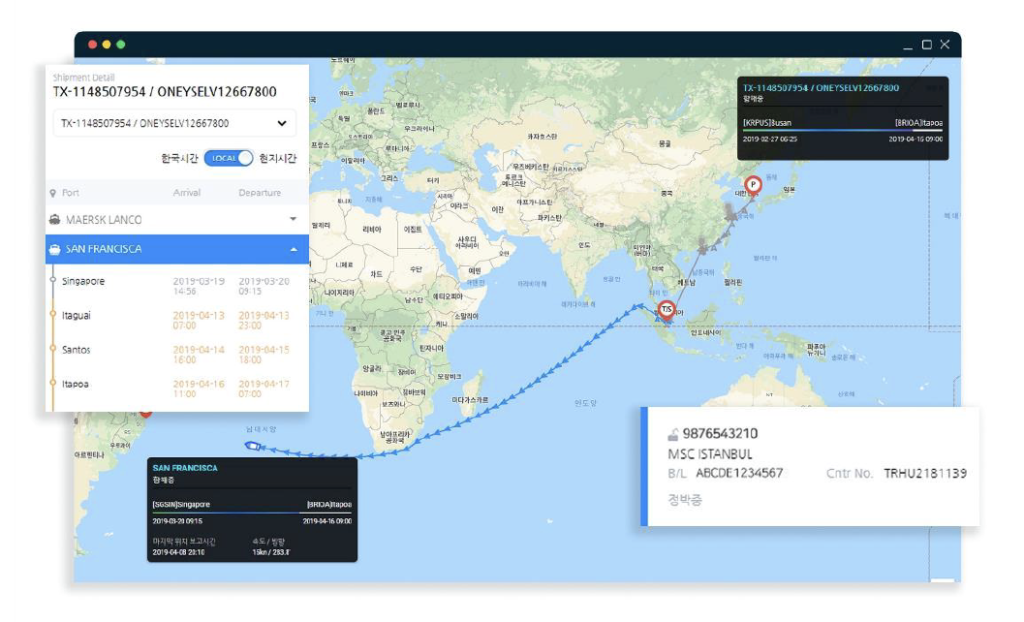Click the location pin icon next to Port

[53, 193]
